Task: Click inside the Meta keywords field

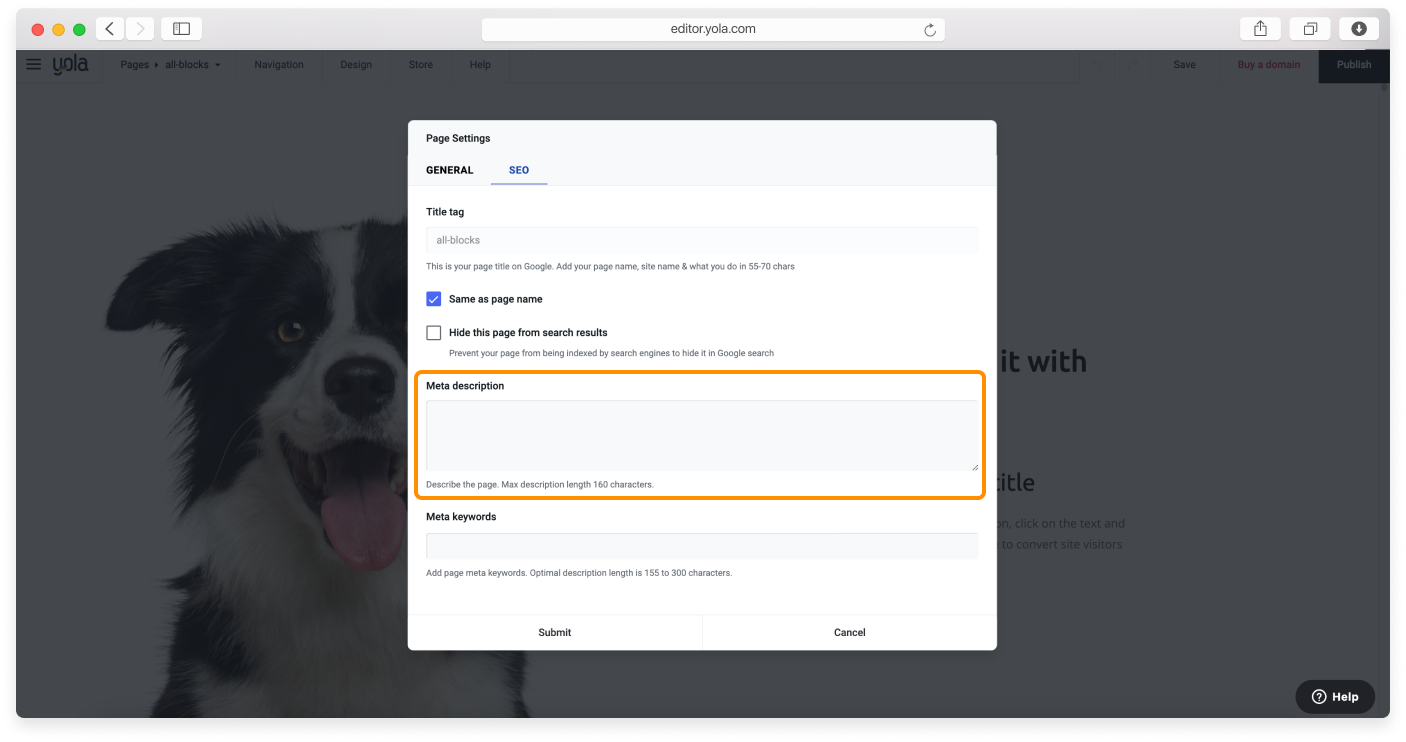Action: (701, 545)
